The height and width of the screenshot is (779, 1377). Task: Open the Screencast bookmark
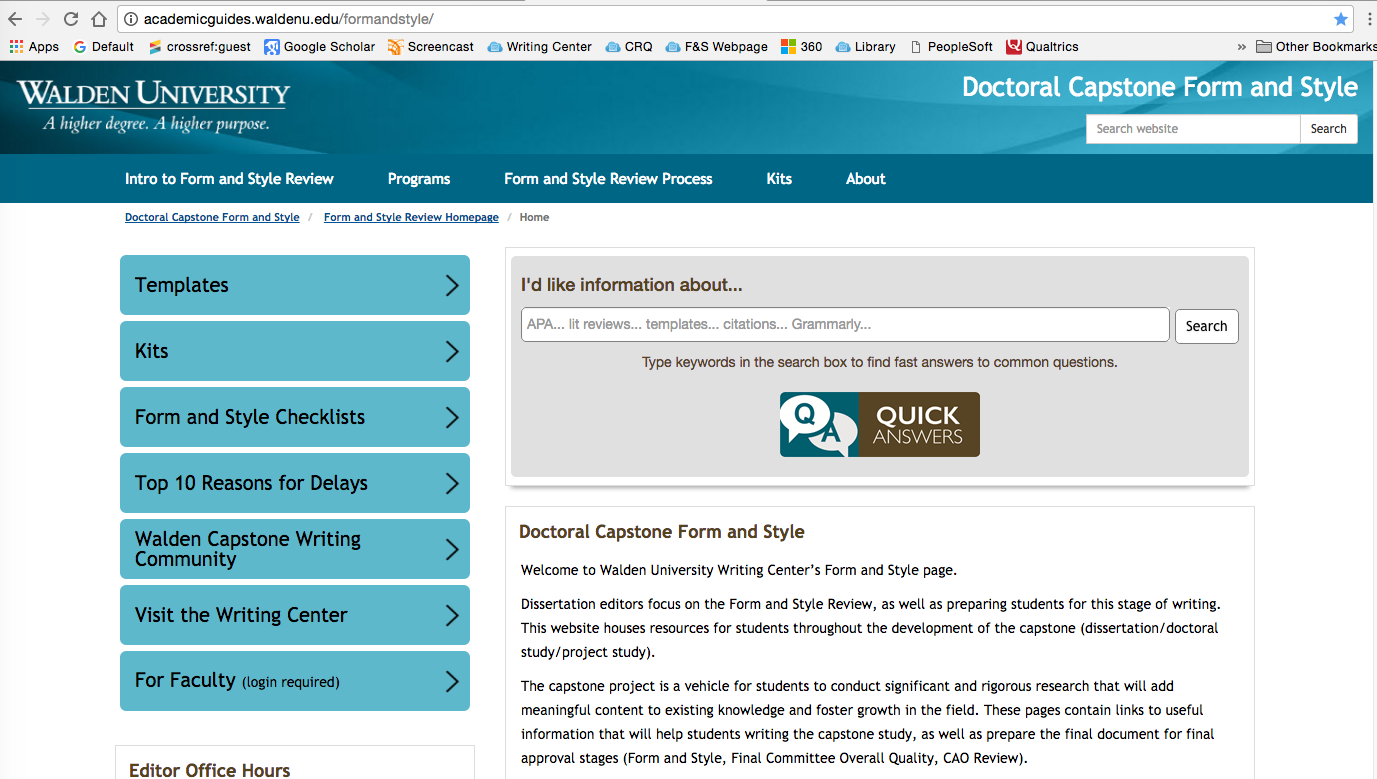(430, 46)
